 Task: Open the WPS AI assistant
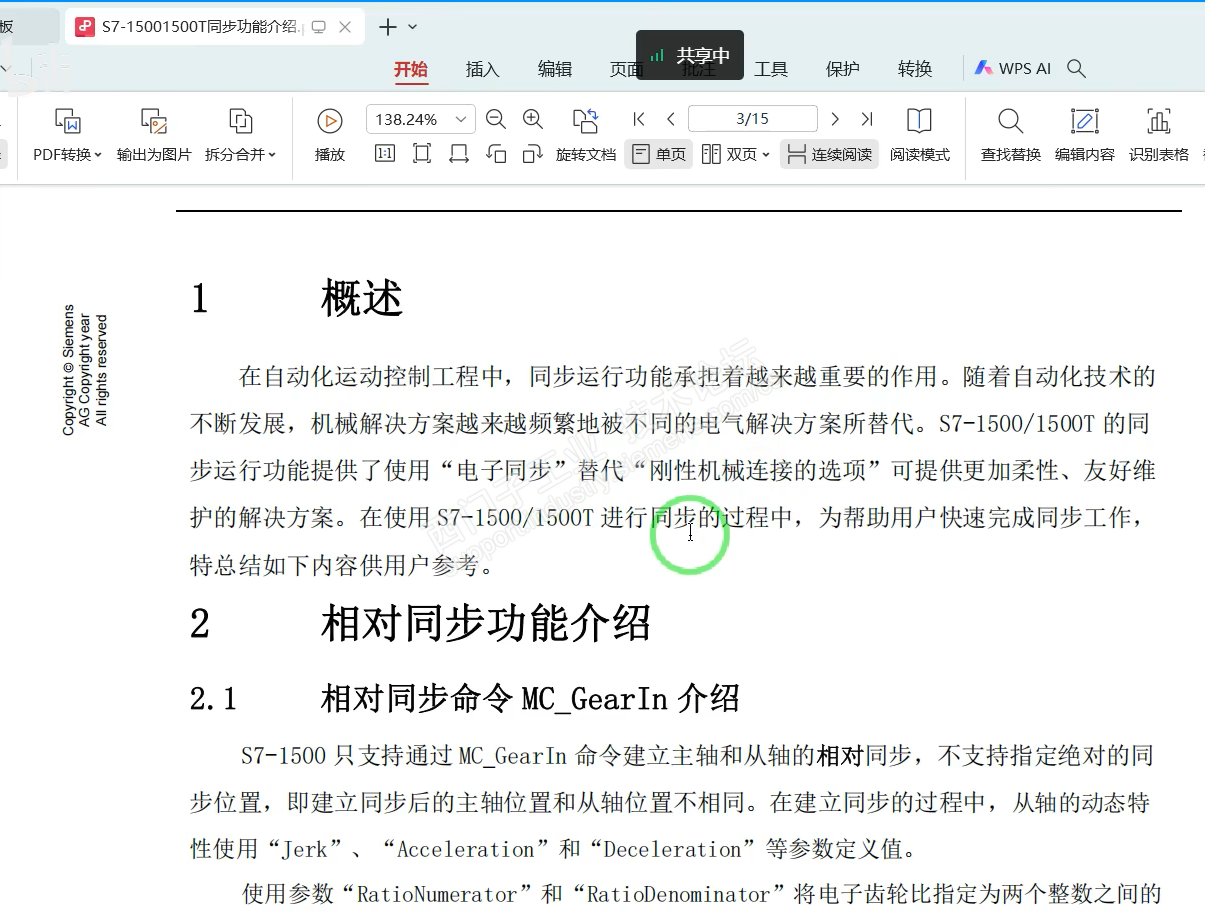tap(1012, 68)
